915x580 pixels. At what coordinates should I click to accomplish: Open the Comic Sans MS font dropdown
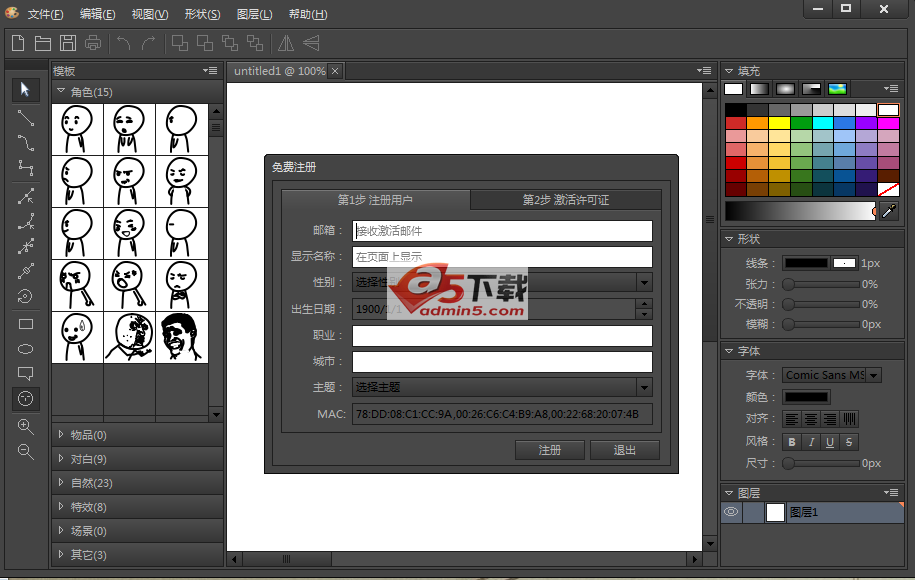[874, 375]
